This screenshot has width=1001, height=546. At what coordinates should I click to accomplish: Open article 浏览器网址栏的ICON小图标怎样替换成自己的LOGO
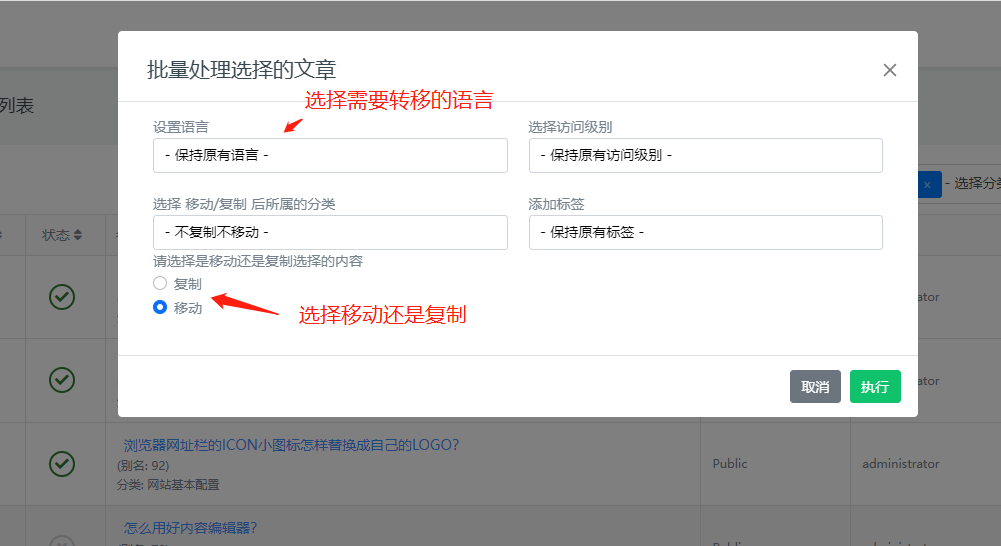[291, 445]
